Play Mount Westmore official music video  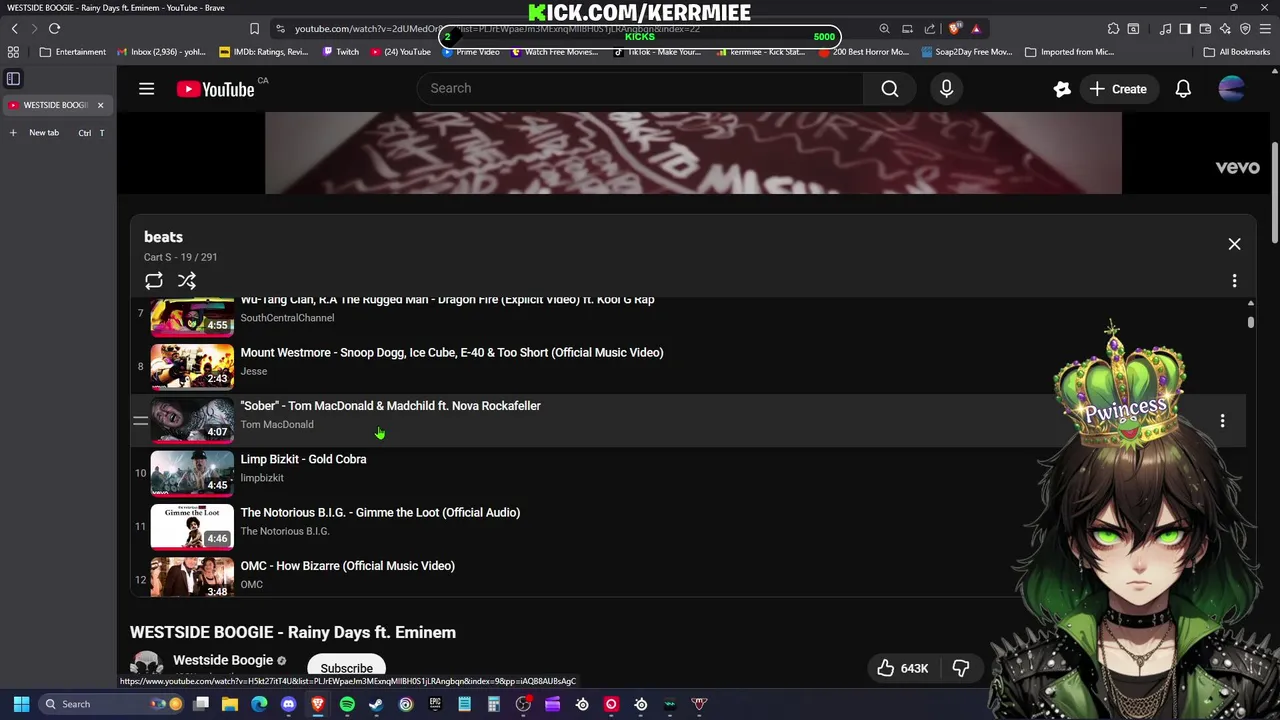tap(452, 352)
